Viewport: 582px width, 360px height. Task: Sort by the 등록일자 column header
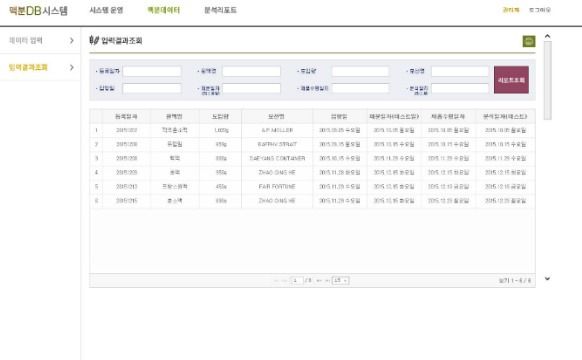click(x=126, y=117)
